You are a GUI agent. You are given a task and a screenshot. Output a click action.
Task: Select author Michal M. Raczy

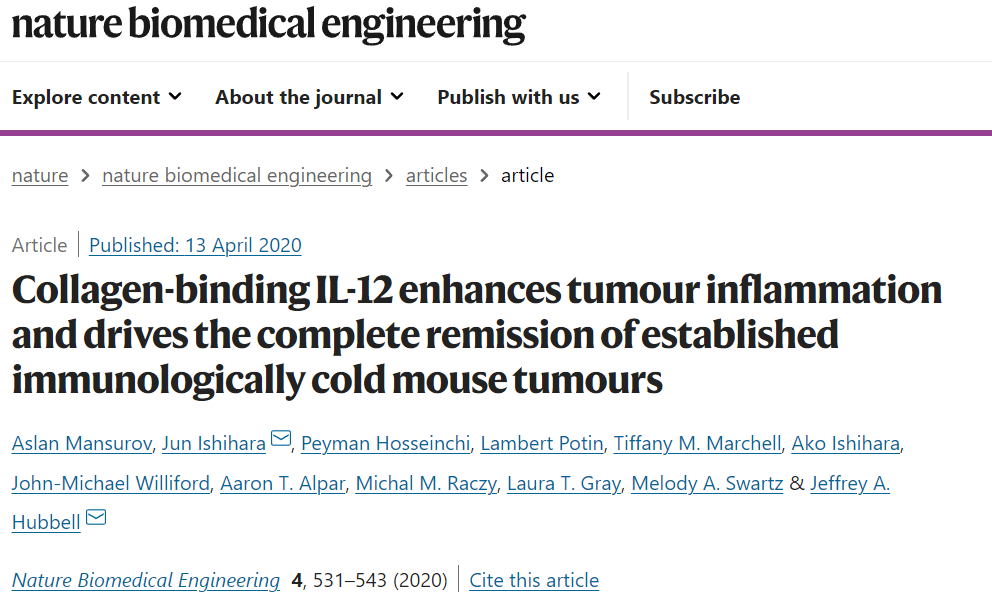[426, 483]
